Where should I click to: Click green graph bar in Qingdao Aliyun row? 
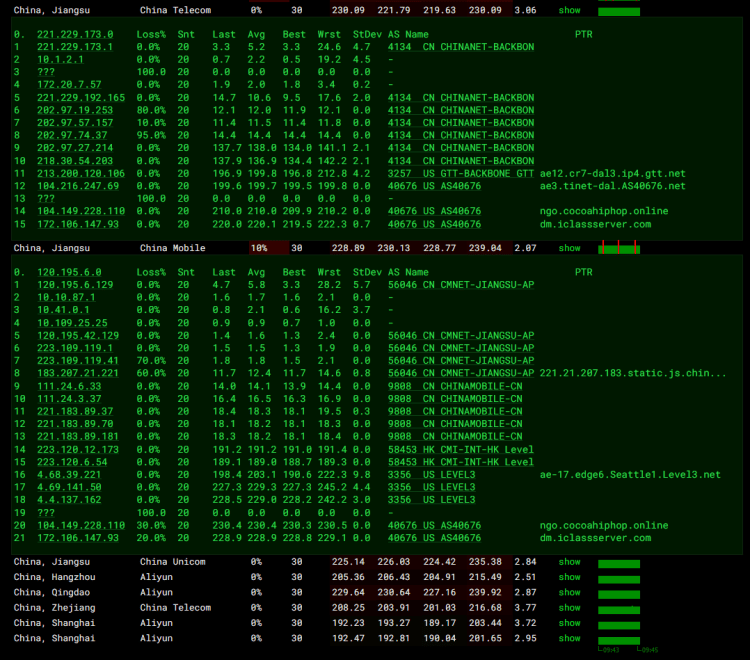tap(618, 593)
